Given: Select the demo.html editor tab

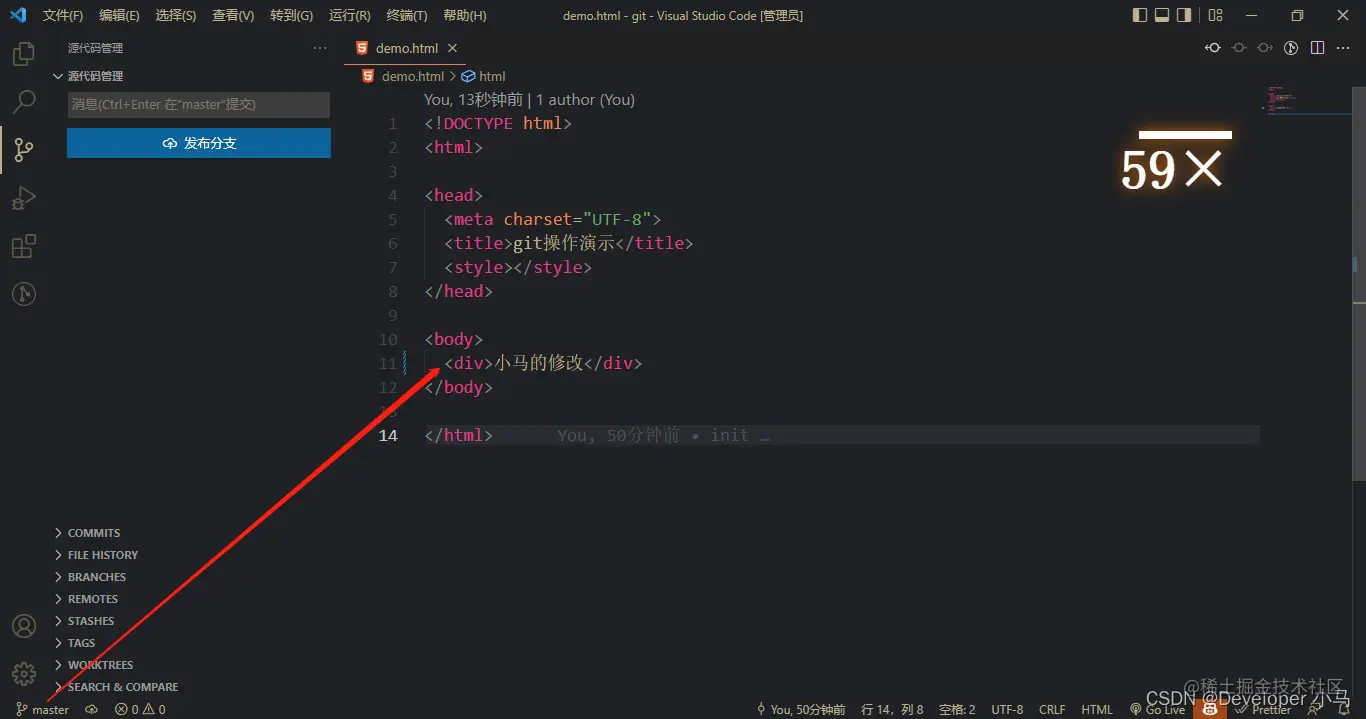Looking at the screenshot, I should tap(407, 48).
